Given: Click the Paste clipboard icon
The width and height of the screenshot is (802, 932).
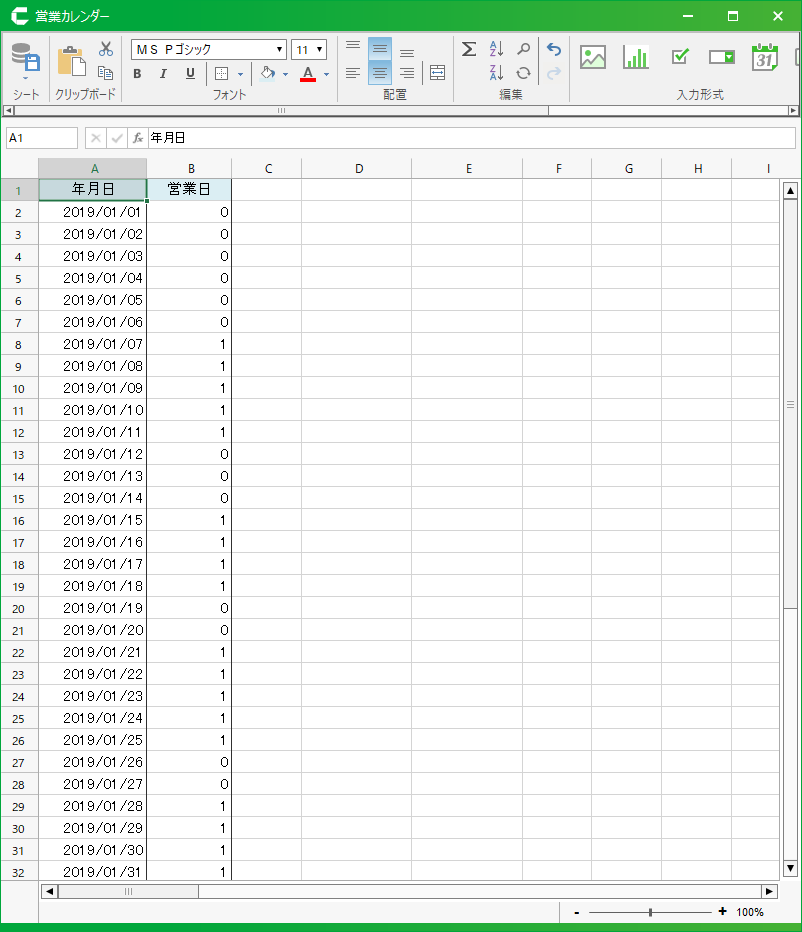Looking at the screenshot, I should 71,61.
